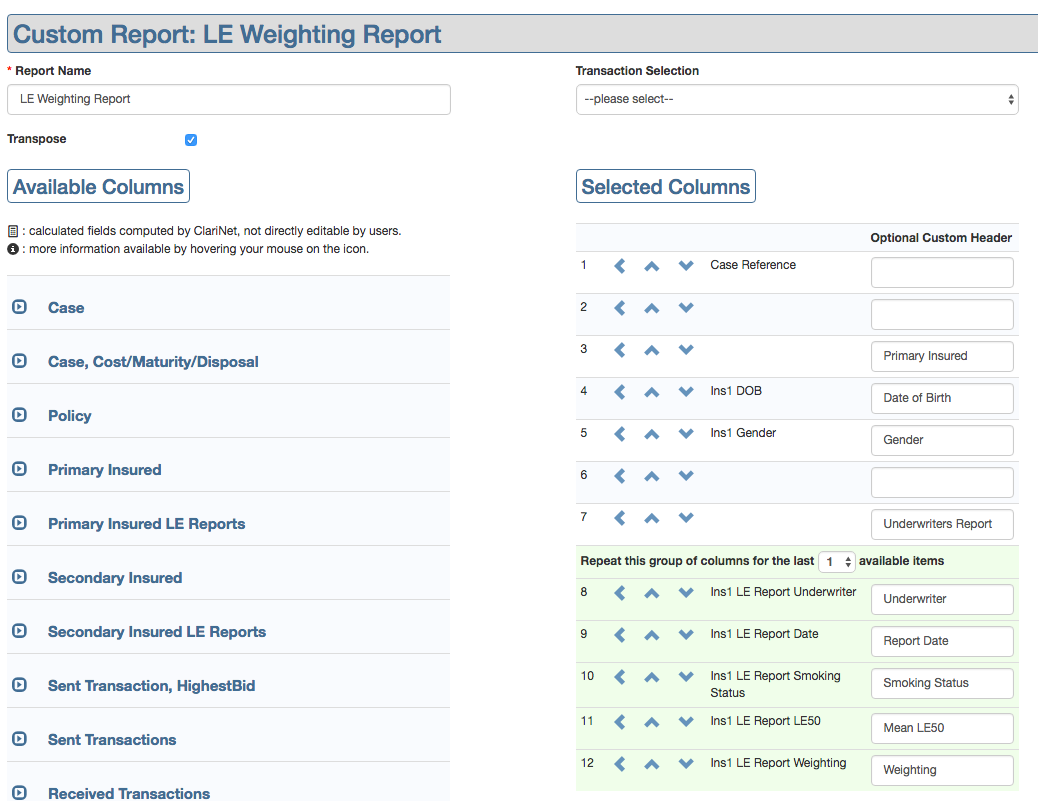This screenshot has width=1038, height=801.
Task: Edit the Date of Birth custom header
Action: pos(941,398)
